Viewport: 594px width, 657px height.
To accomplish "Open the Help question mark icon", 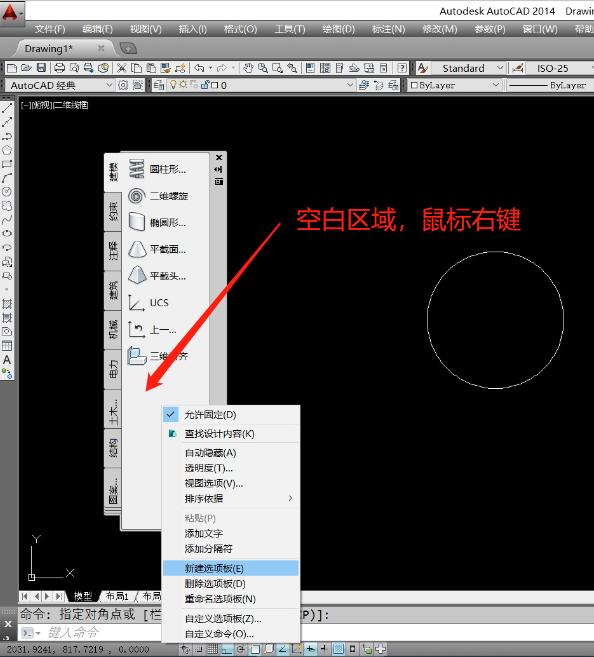I will click(x=401, y=68).
